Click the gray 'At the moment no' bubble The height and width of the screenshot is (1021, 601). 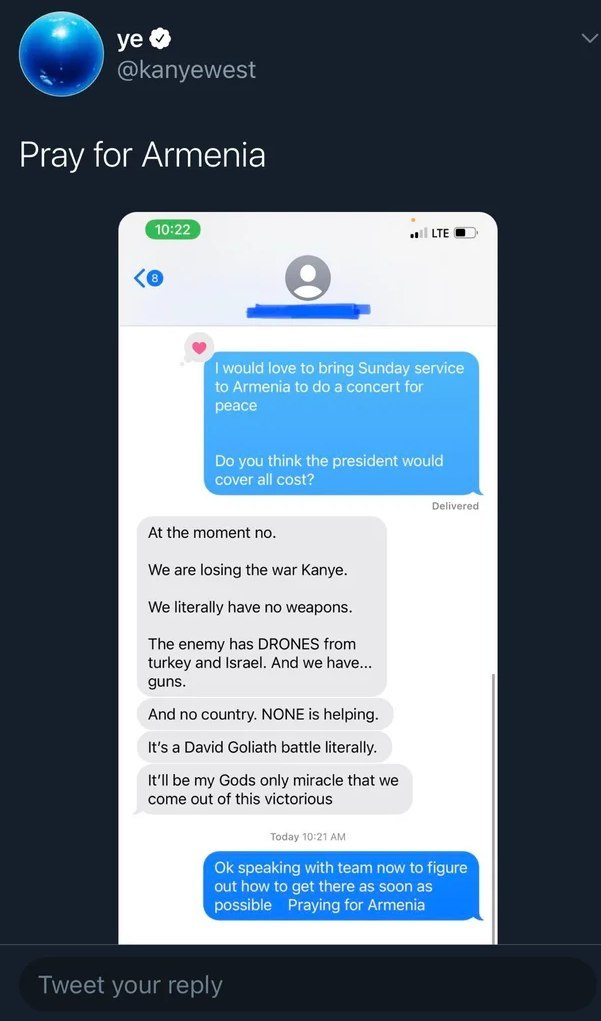(x=262, y=606)
